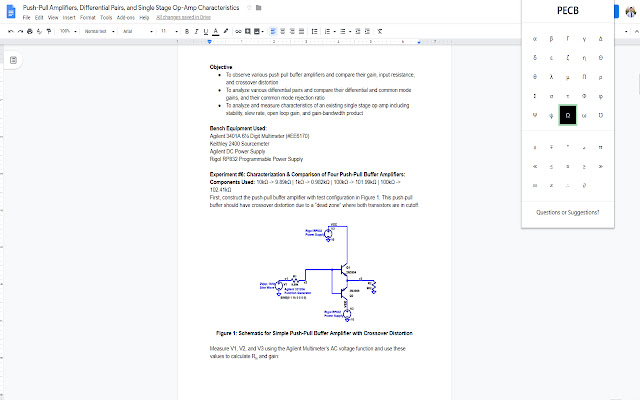This screenshot has width=640, height=400.
Task: Expand the image insert dropdown arrow
Action: pos(262,31)
